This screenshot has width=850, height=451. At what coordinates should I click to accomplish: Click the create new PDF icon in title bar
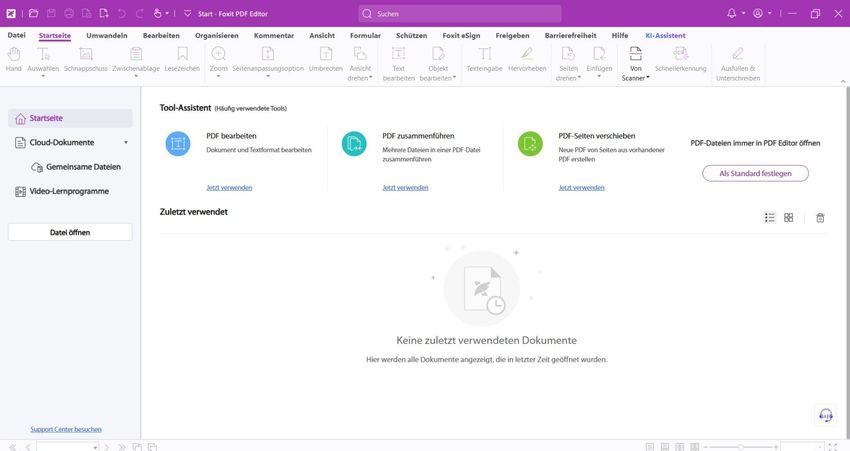[x=104, y=14]
